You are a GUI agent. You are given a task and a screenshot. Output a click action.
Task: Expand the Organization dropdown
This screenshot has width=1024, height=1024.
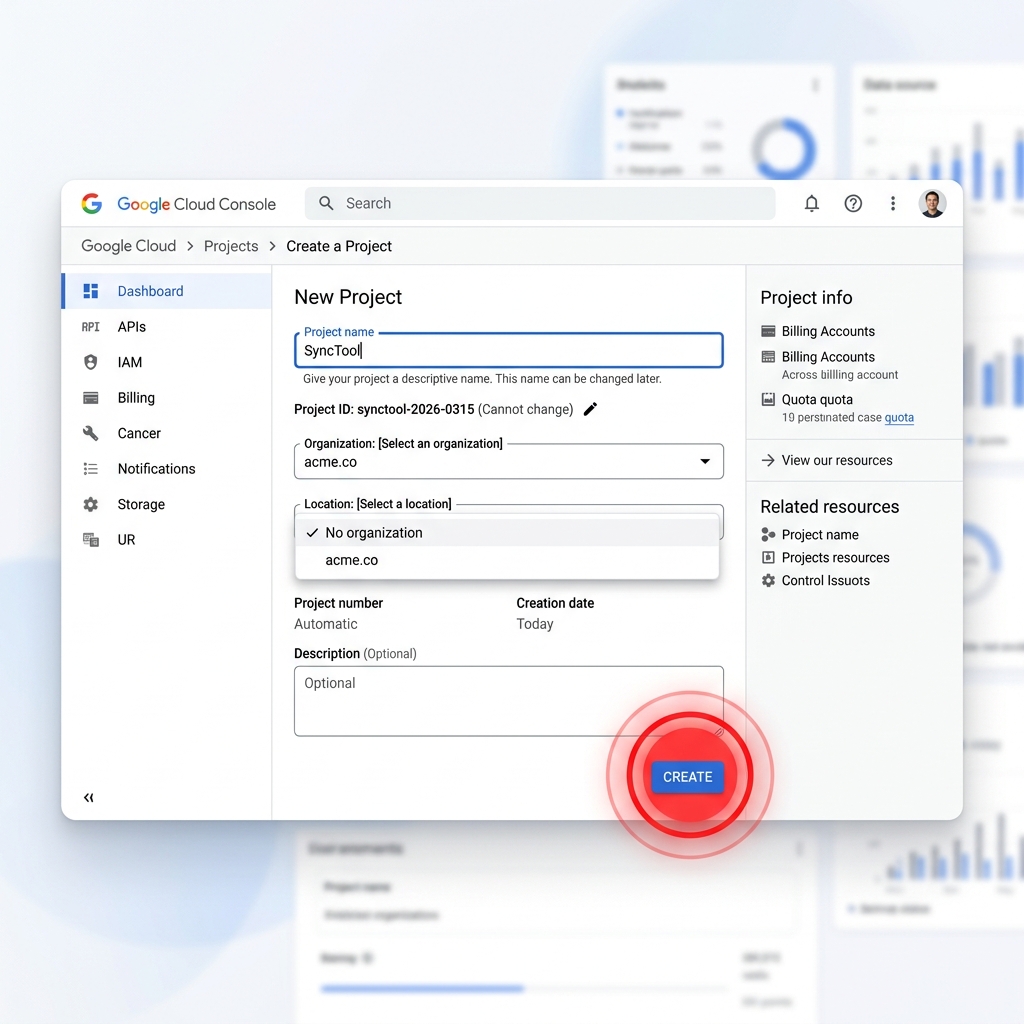(706, 461)
